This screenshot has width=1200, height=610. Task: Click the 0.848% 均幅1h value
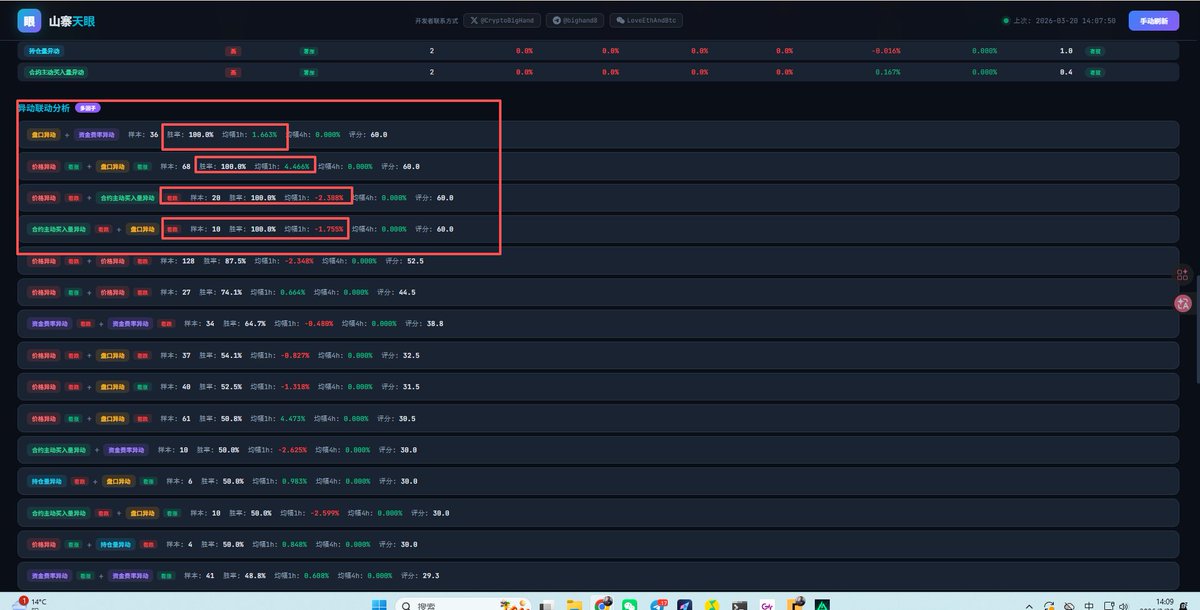tap(294, 544)
